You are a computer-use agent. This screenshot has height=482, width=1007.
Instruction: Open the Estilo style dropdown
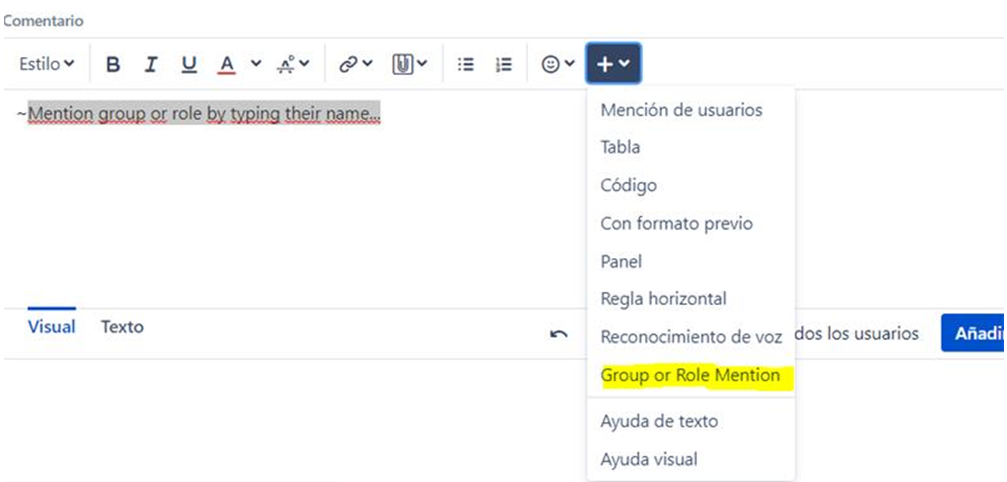tap(46, 64)
